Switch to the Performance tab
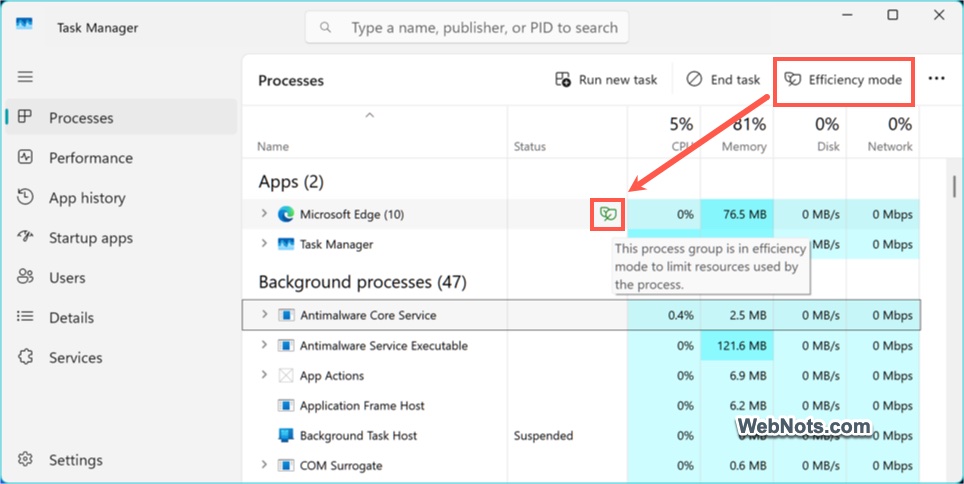Screen dimensions: 964x484 [x=120, y=157]
